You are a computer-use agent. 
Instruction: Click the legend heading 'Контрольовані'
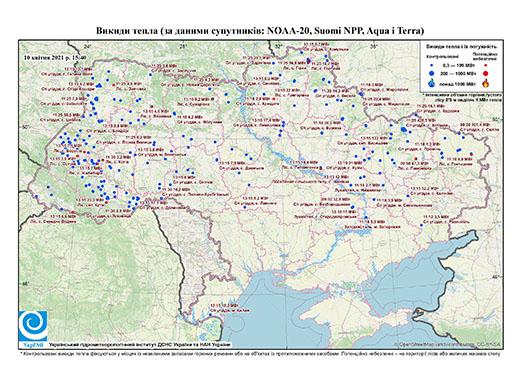pyautogui.click(x=443, y=57)
